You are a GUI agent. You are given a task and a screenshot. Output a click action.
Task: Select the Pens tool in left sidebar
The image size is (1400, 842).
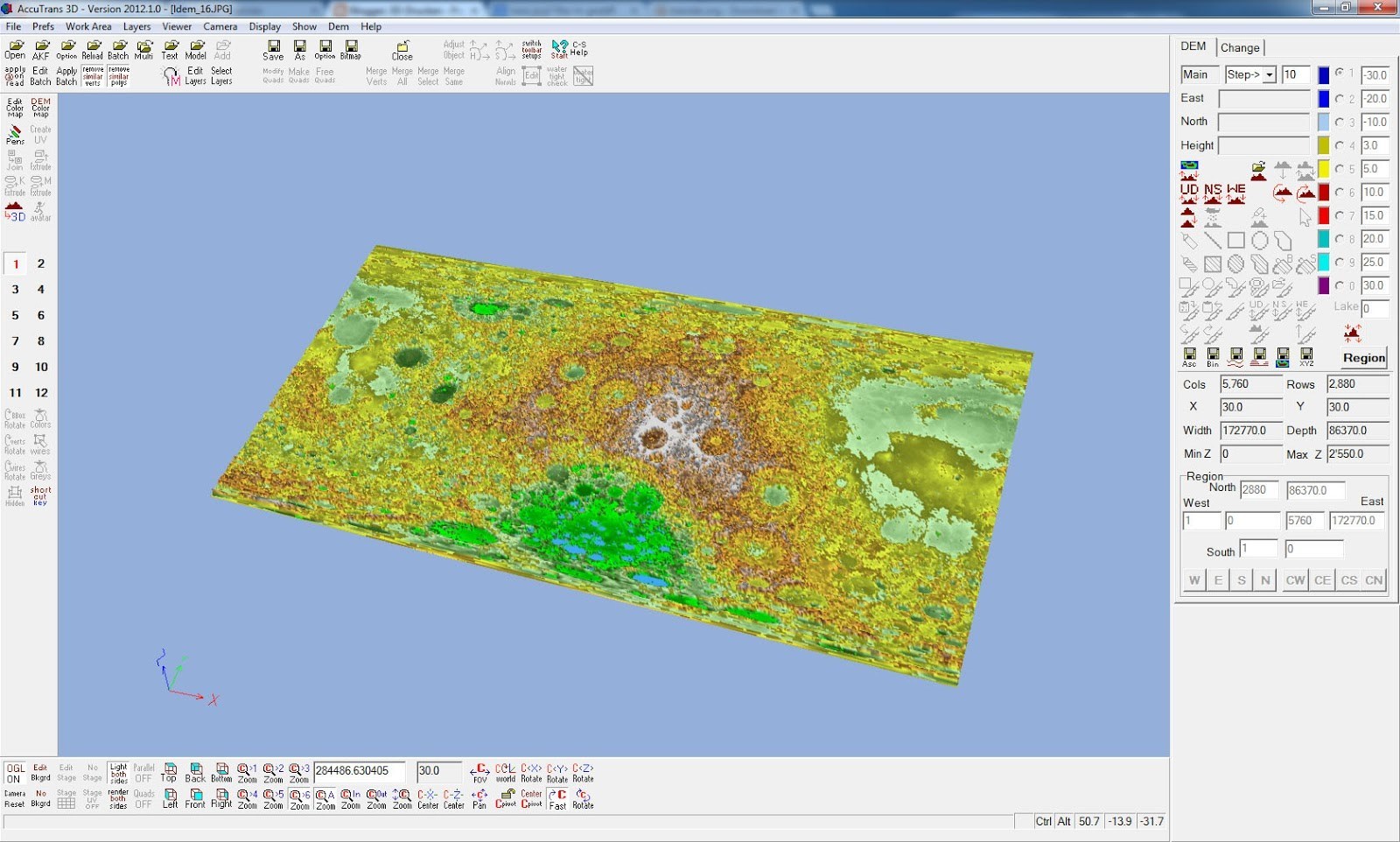point(15,135)
